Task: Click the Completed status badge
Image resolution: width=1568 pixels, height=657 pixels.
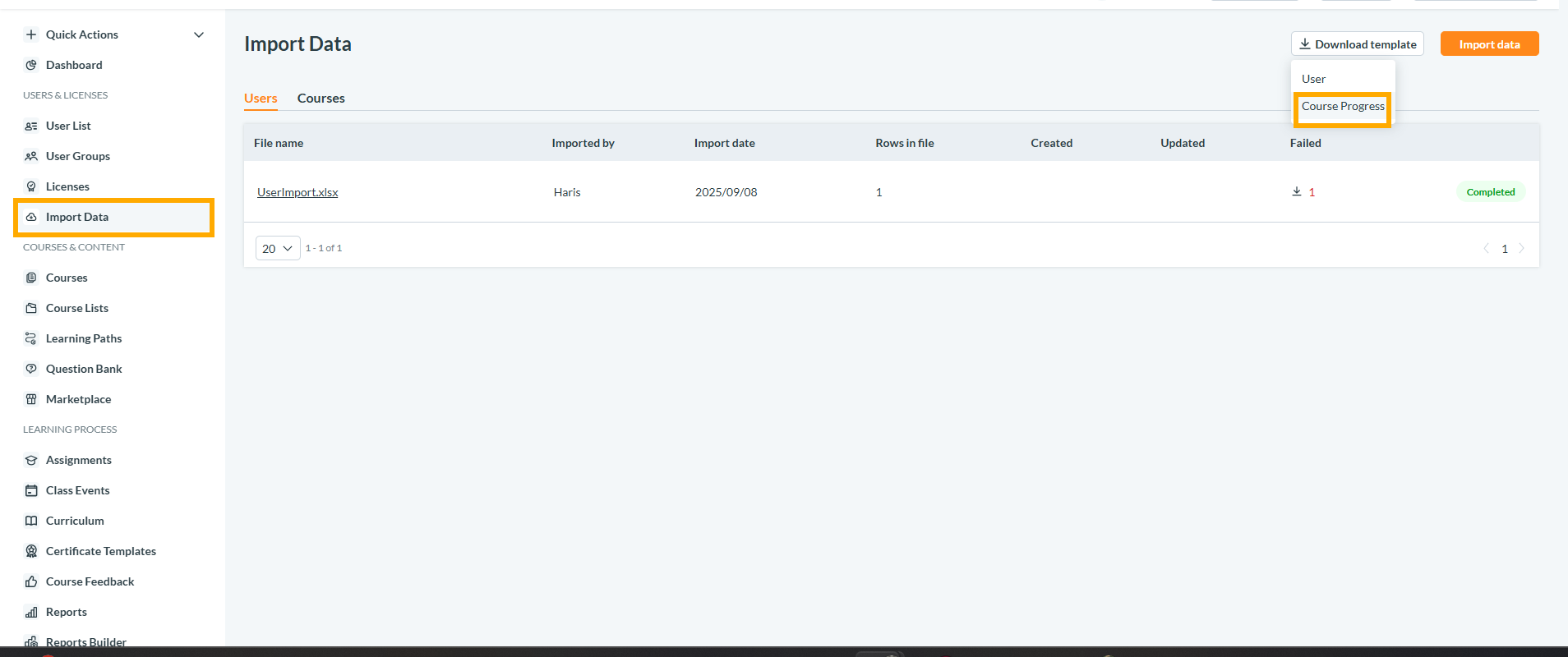Action: pyautogui.click(x=1491, y=192)
